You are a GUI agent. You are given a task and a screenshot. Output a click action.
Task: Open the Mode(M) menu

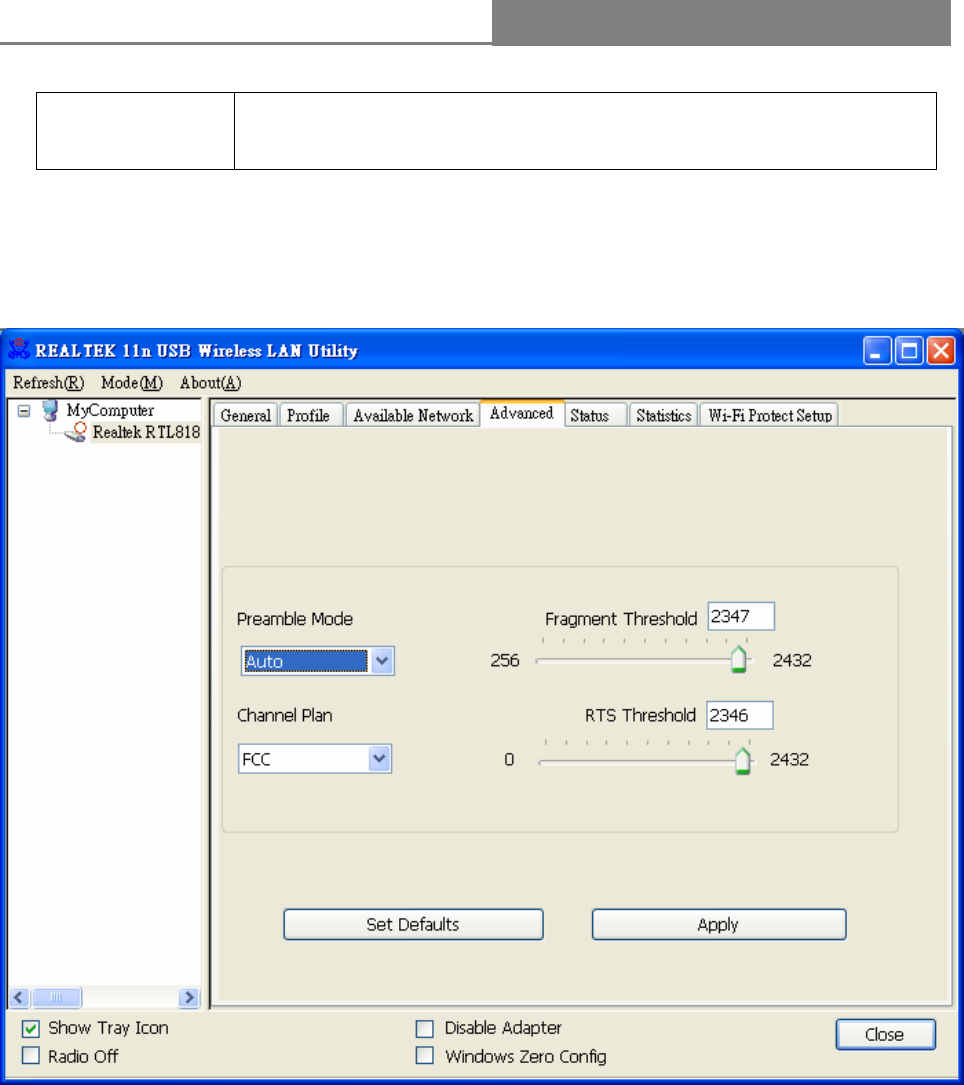pos(131,383)
